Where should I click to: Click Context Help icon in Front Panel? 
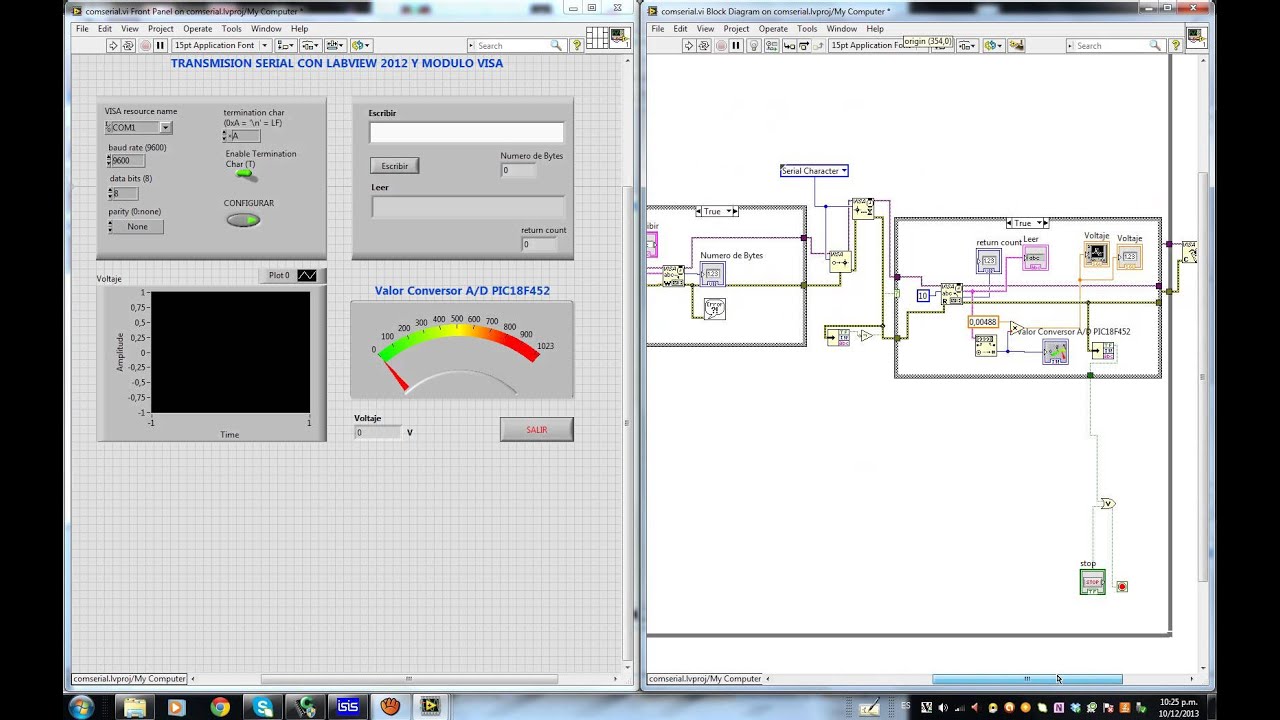[578, 46]
